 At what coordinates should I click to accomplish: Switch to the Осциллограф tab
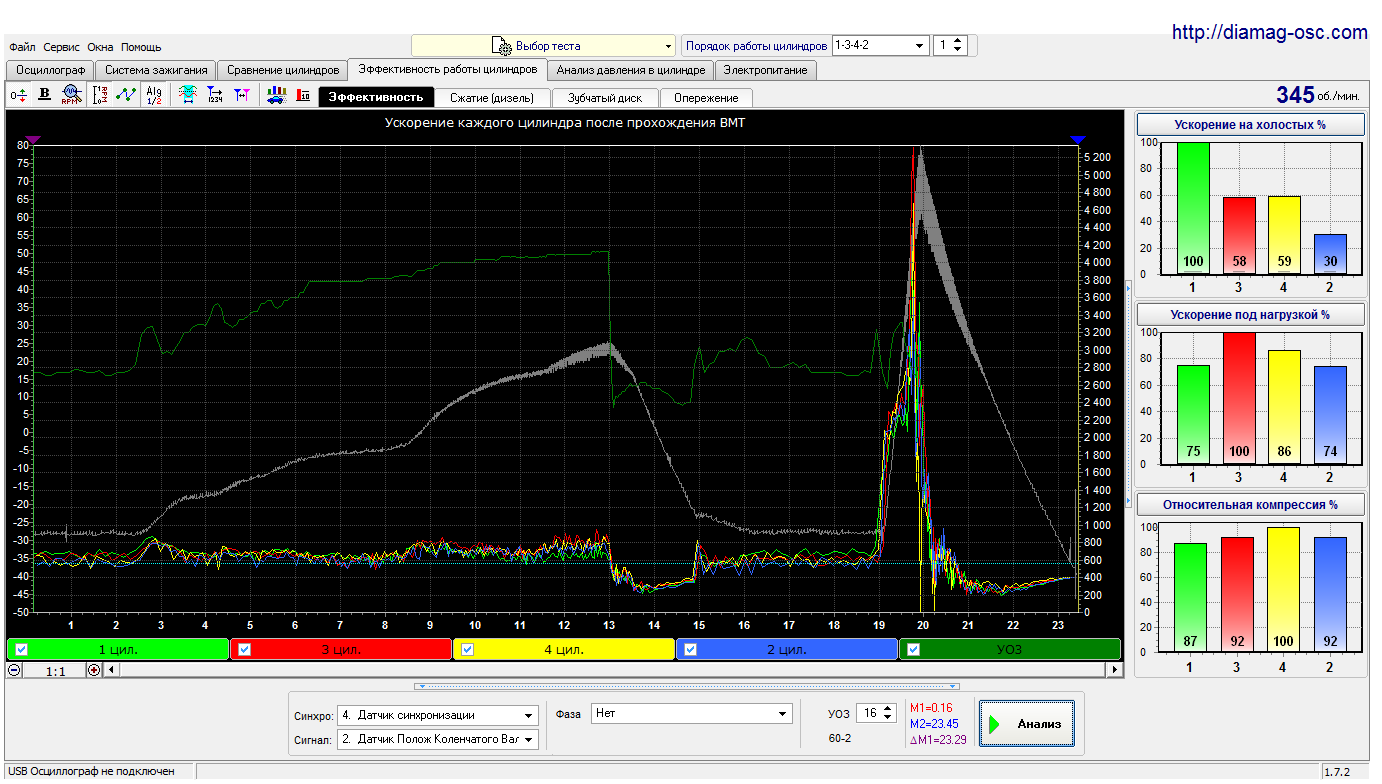(49, 70)
